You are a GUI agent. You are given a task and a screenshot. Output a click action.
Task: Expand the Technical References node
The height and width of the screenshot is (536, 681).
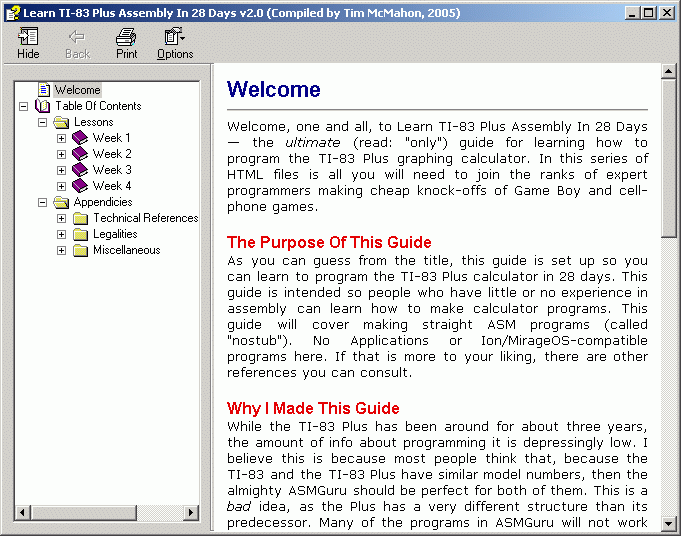(x=62, y=218)
